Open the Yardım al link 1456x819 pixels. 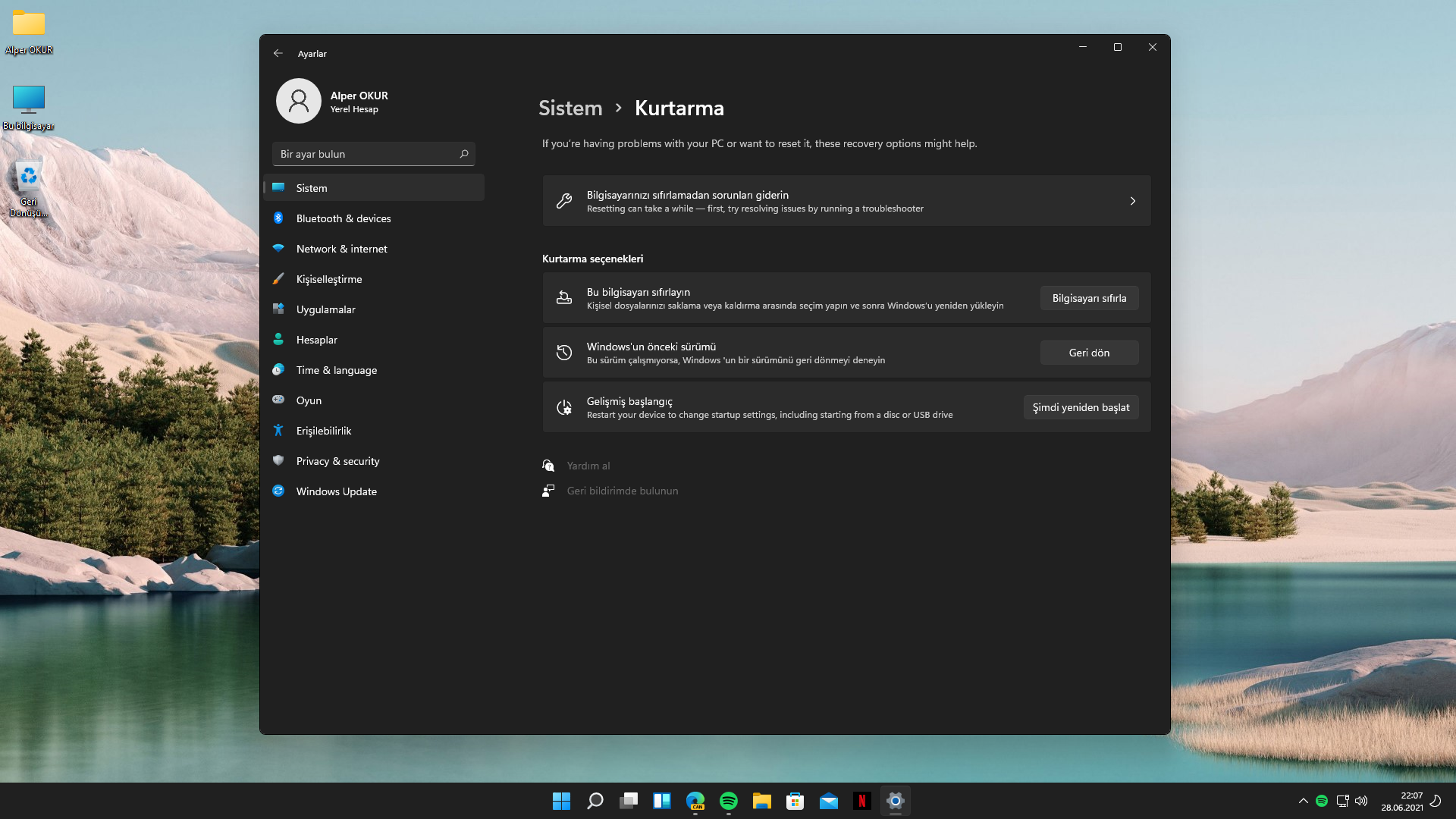tap(588, 466)
